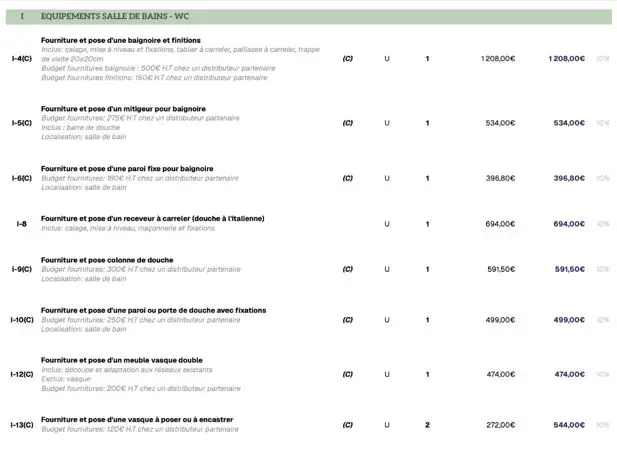Viewport: 617px width, 449px height.
Task: Select the row code I-10(C)
Action: coord(21,320)
